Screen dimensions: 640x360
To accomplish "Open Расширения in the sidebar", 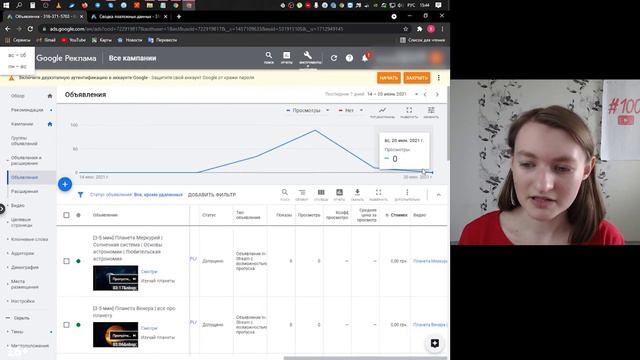I will [25, 191].
